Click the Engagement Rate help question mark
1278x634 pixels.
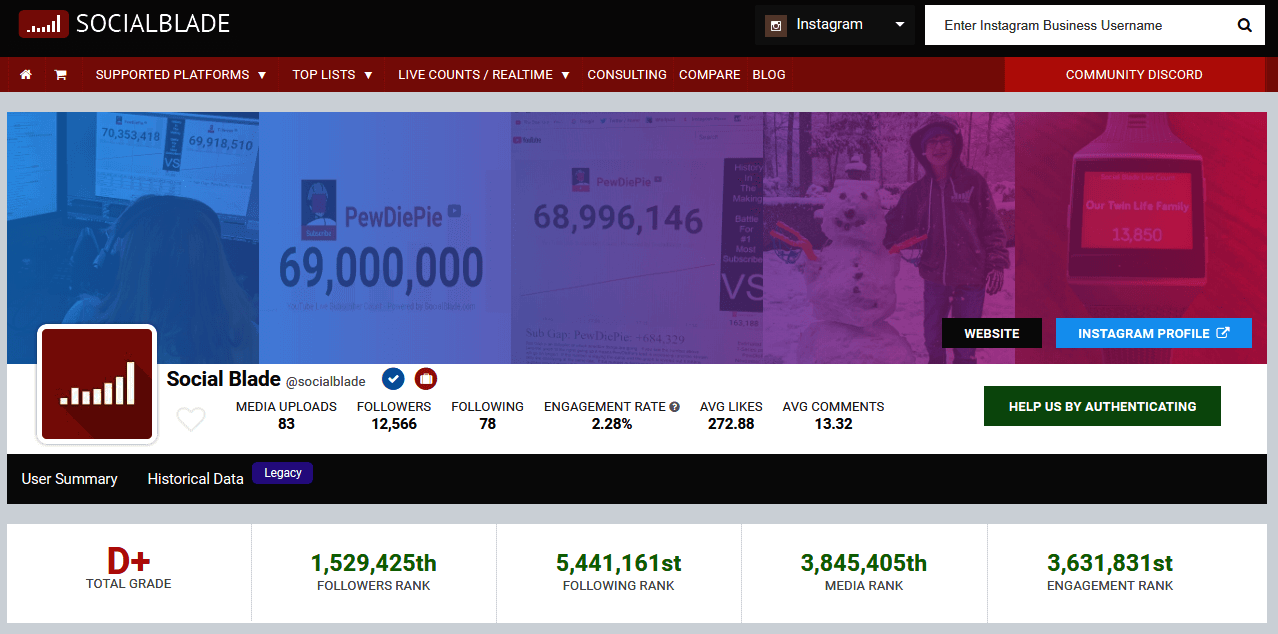click(x=677, y=406)
